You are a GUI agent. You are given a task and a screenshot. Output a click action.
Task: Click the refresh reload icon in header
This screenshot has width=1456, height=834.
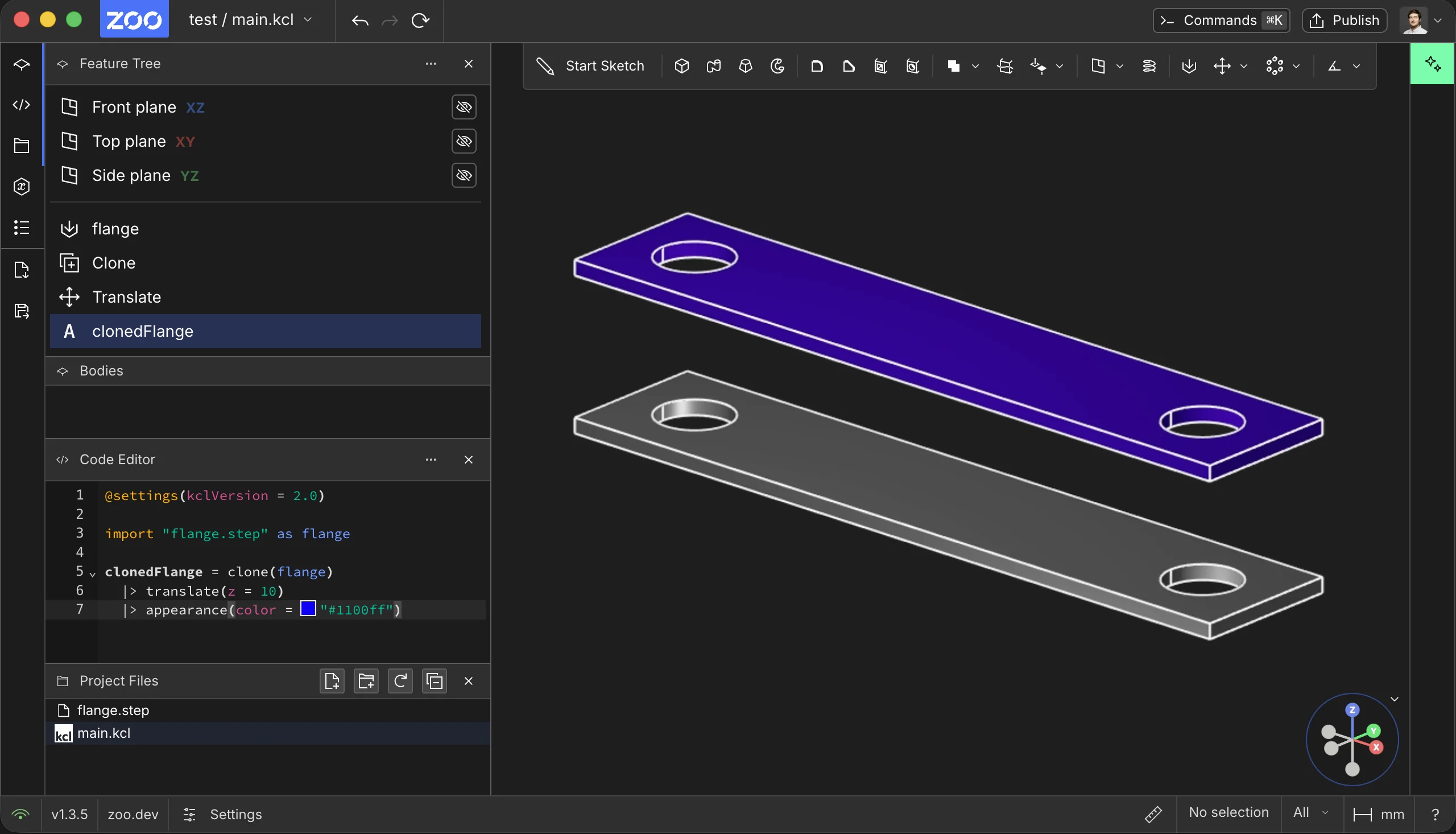tap(421, 20)
